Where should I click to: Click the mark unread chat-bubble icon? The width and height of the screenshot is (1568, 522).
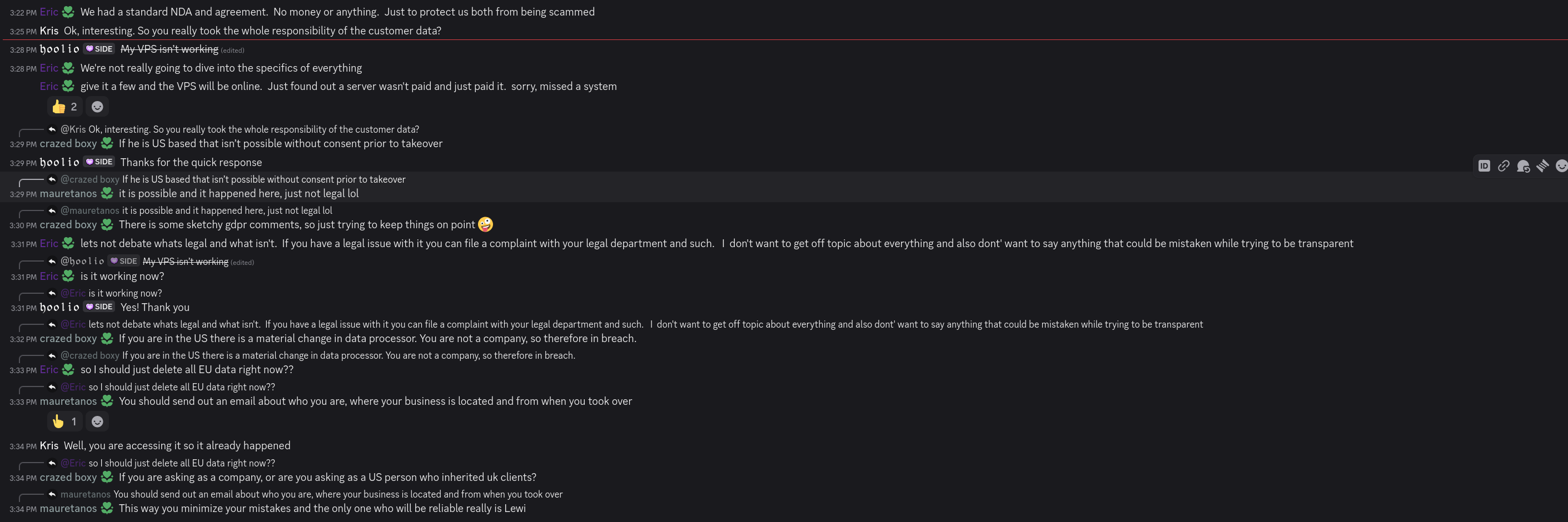point(1523,166)
